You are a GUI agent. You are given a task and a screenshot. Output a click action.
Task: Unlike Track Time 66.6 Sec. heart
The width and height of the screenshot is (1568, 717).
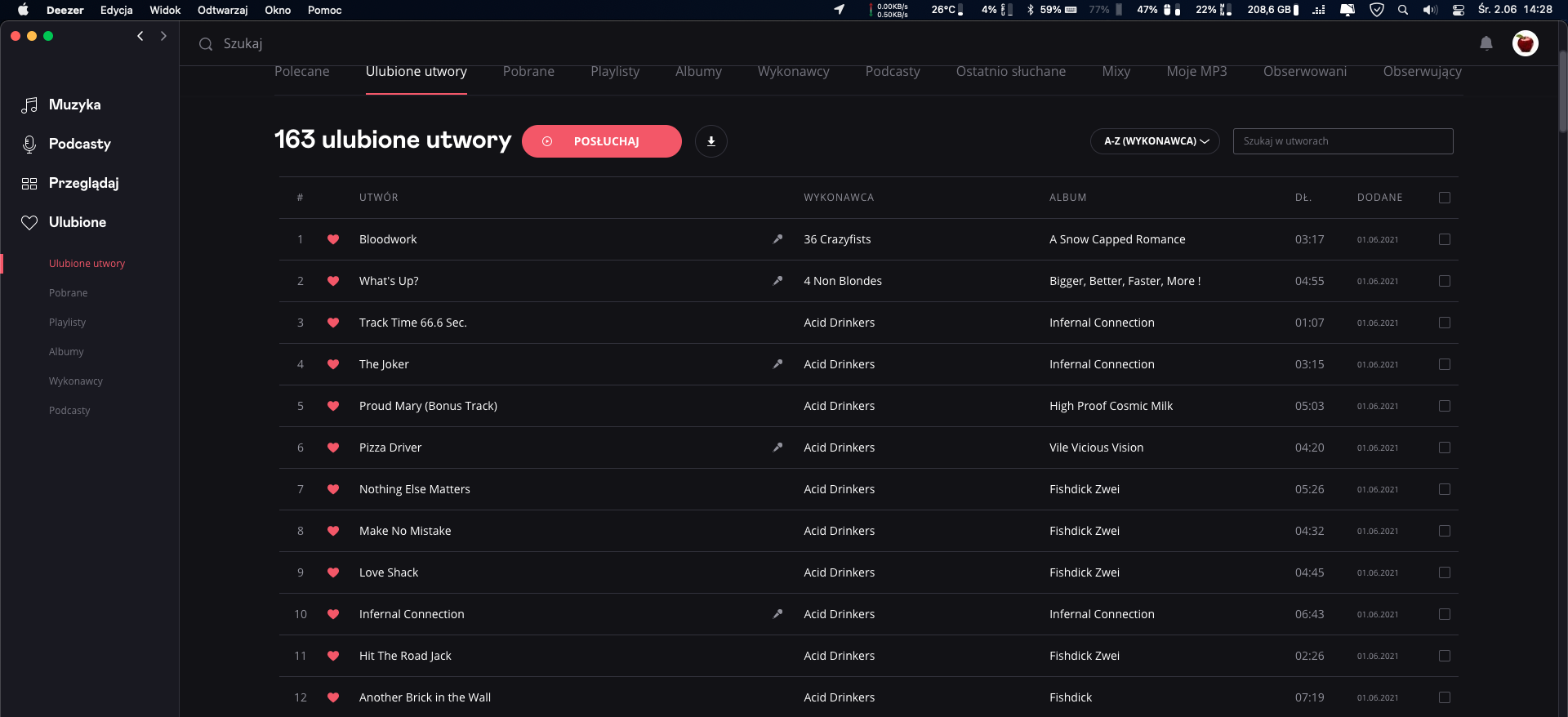[x=333, y=323]
